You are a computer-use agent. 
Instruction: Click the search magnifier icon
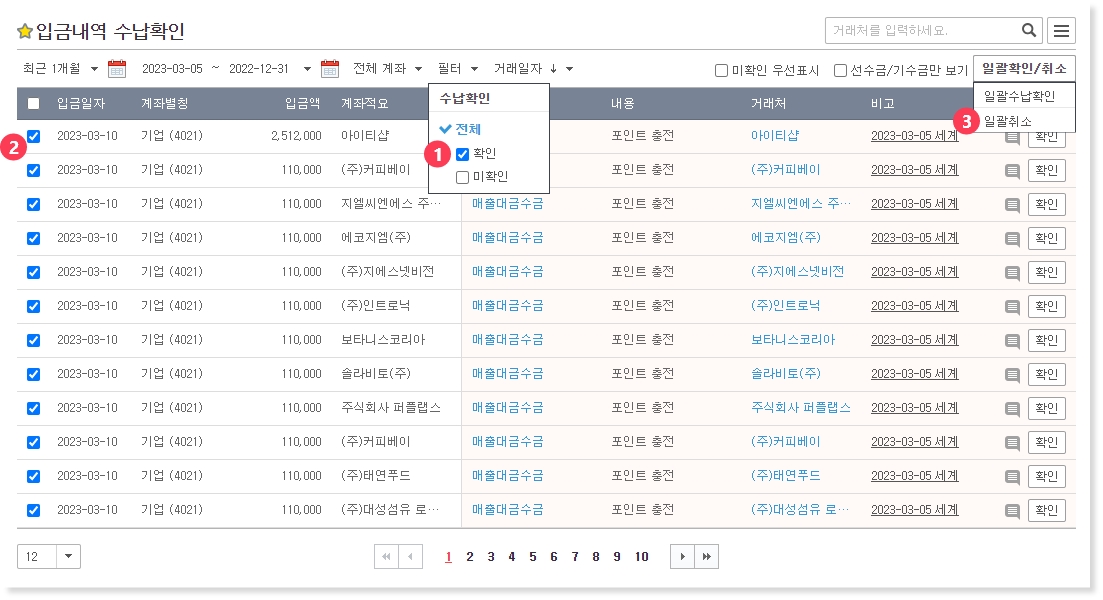click(1028, 30)
